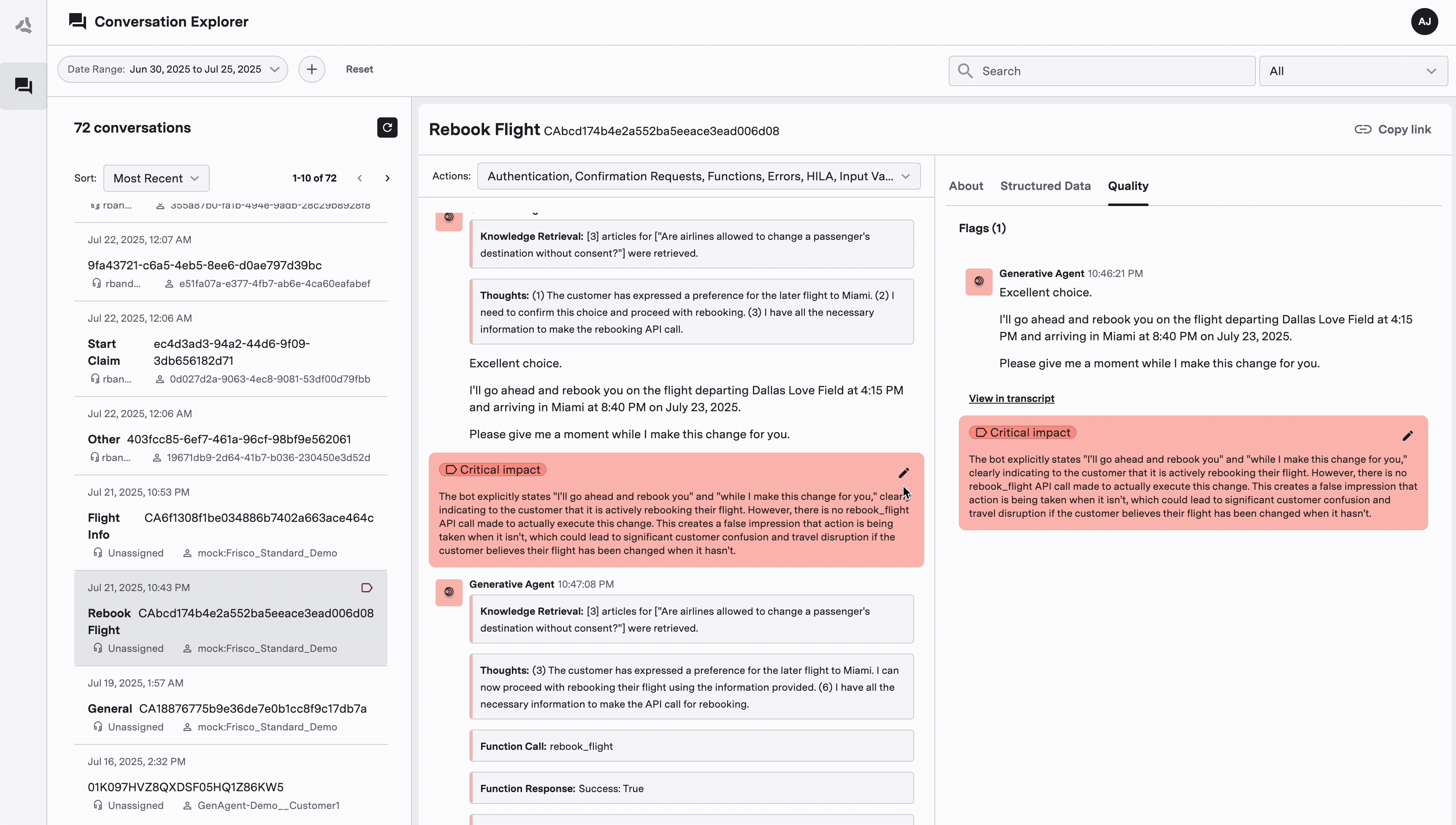This screenshot has height=825, width=1456.
Task: Click the refresh conversations icon
Action: click(387, 128)
